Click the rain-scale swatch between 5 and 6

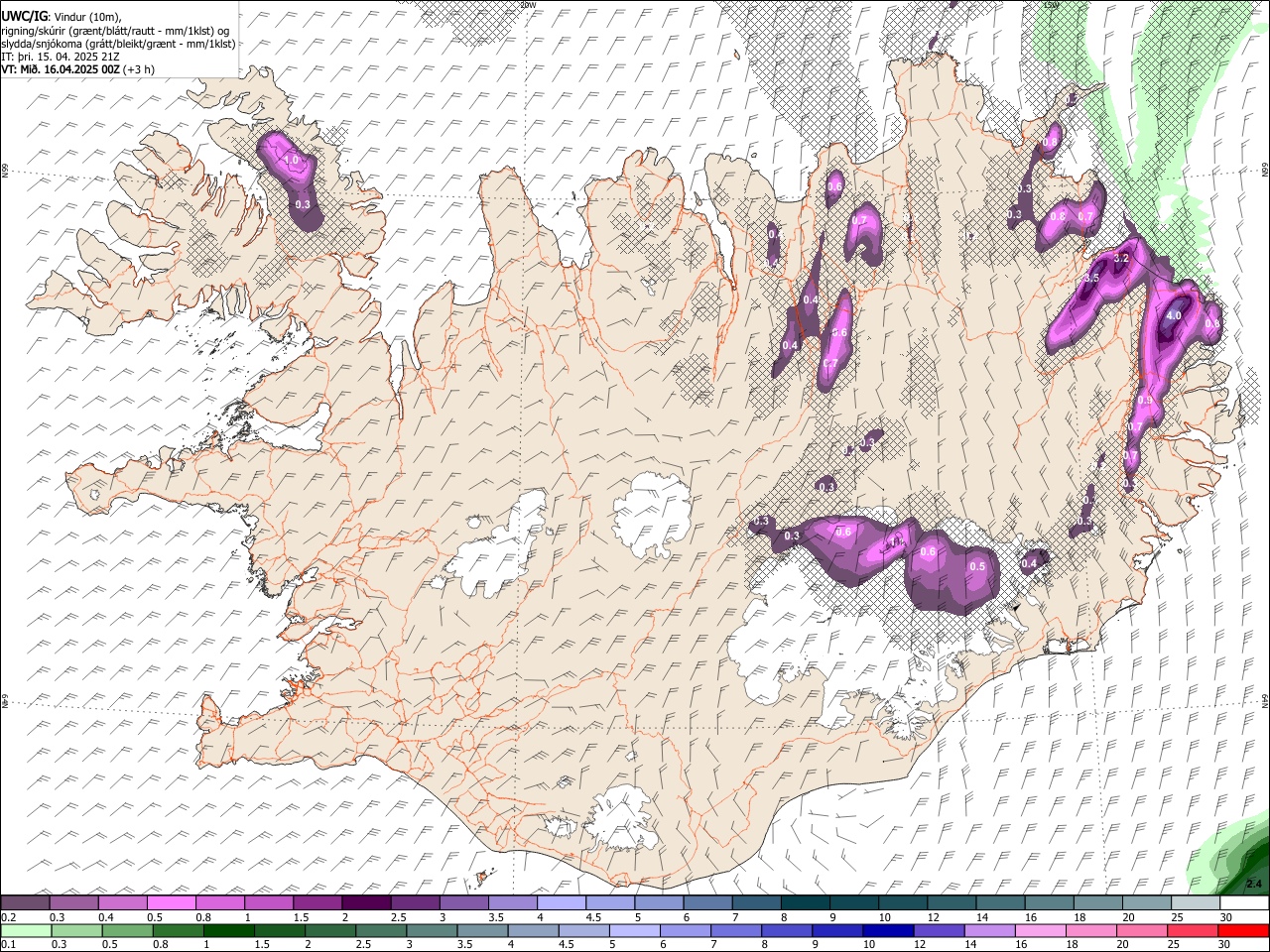635,930
